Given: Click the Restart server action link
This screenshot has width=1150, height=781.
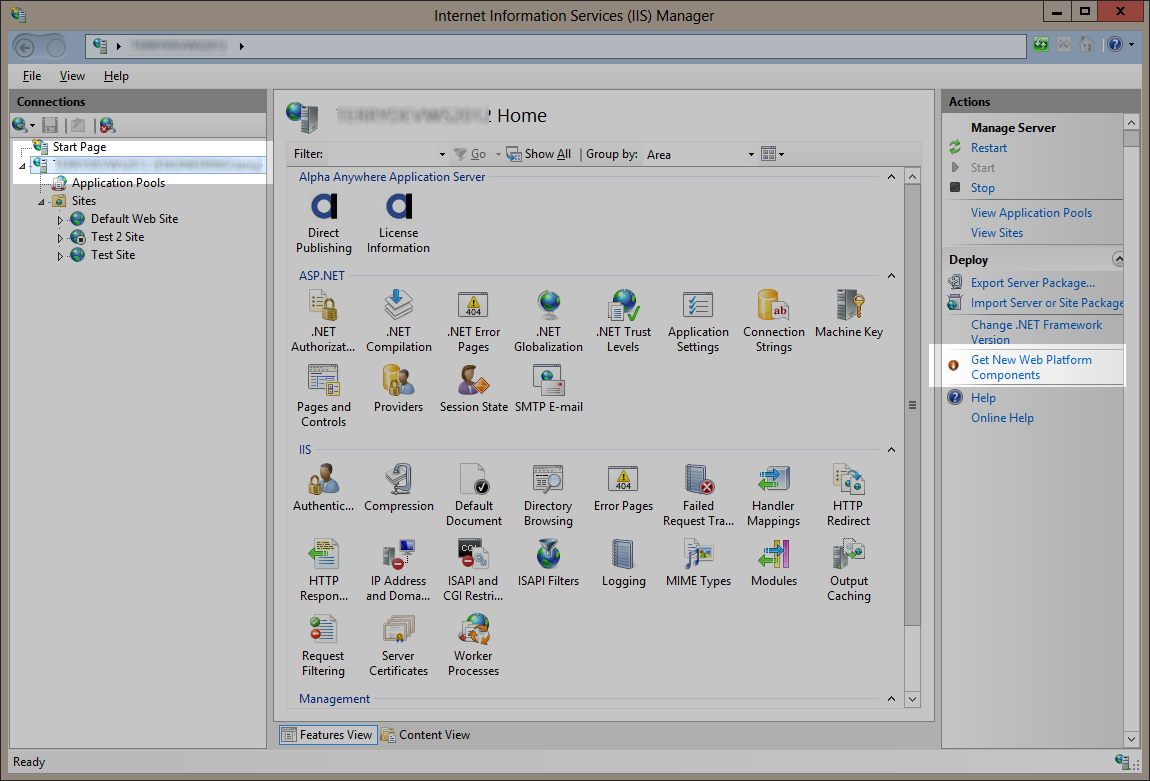Looking at the screenshot, I should click(x=988, y=148).
